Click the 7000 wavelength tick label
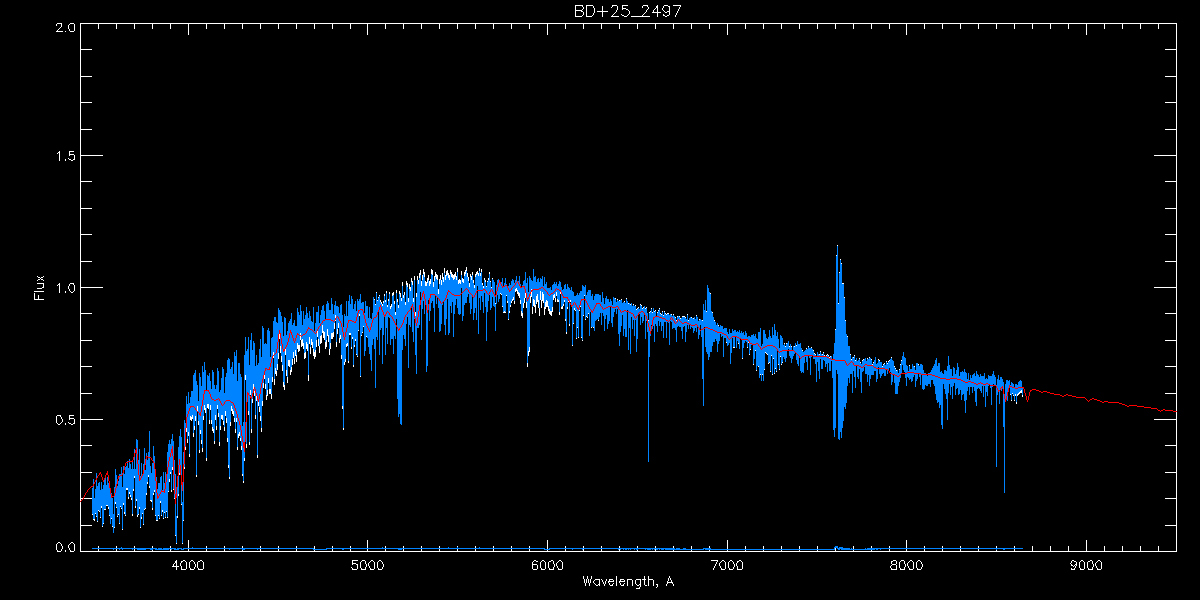 pos(727,565)
